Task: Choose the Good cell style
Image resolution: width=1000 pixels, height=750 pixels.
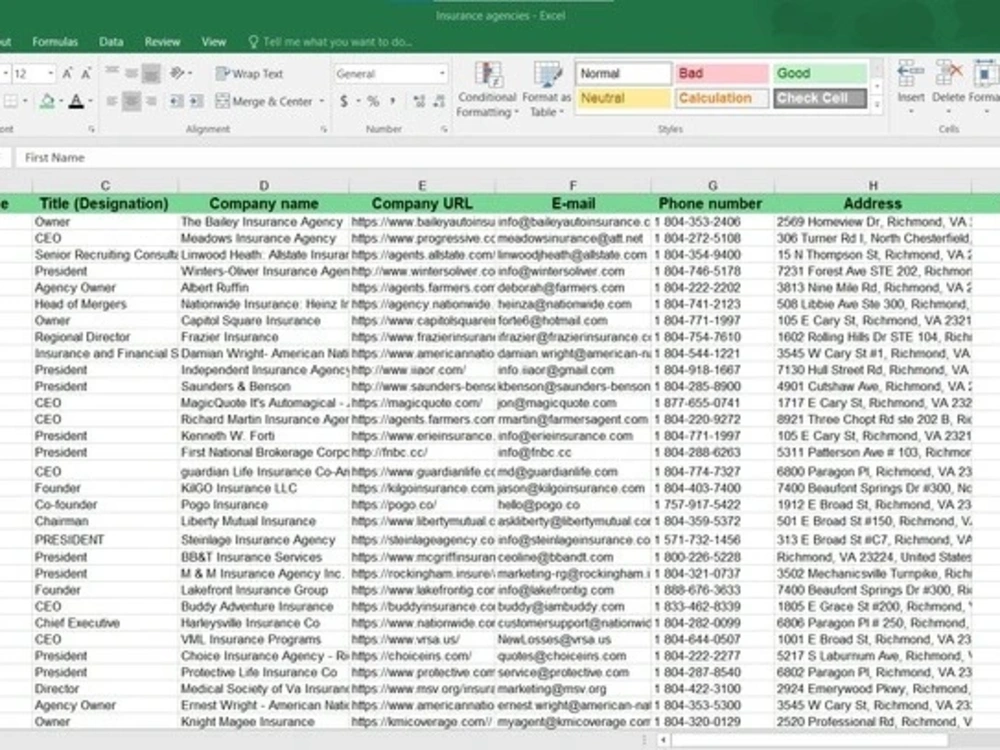Action: pyautogui.click(x=820, y=73)
